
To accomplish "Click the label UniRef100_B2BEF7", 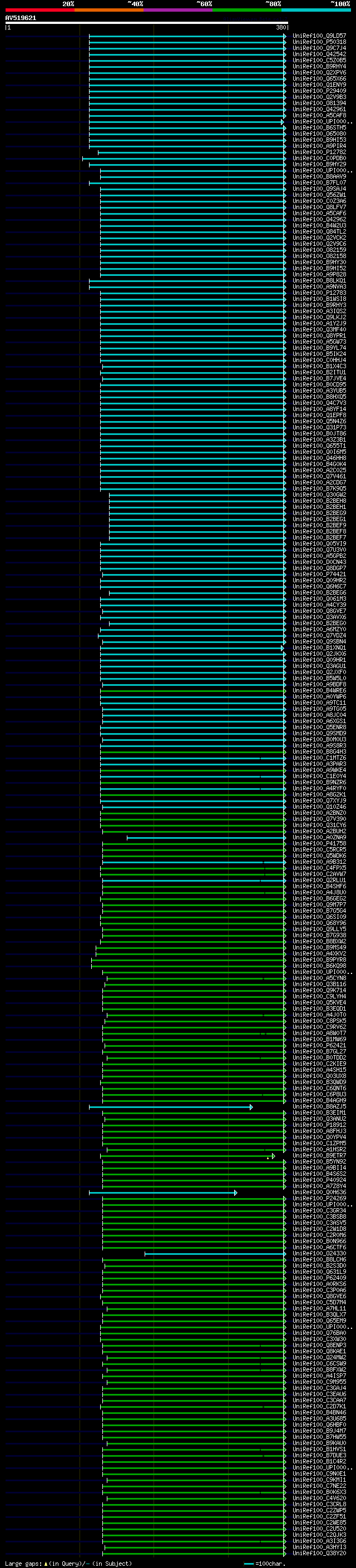I will 319,537.
